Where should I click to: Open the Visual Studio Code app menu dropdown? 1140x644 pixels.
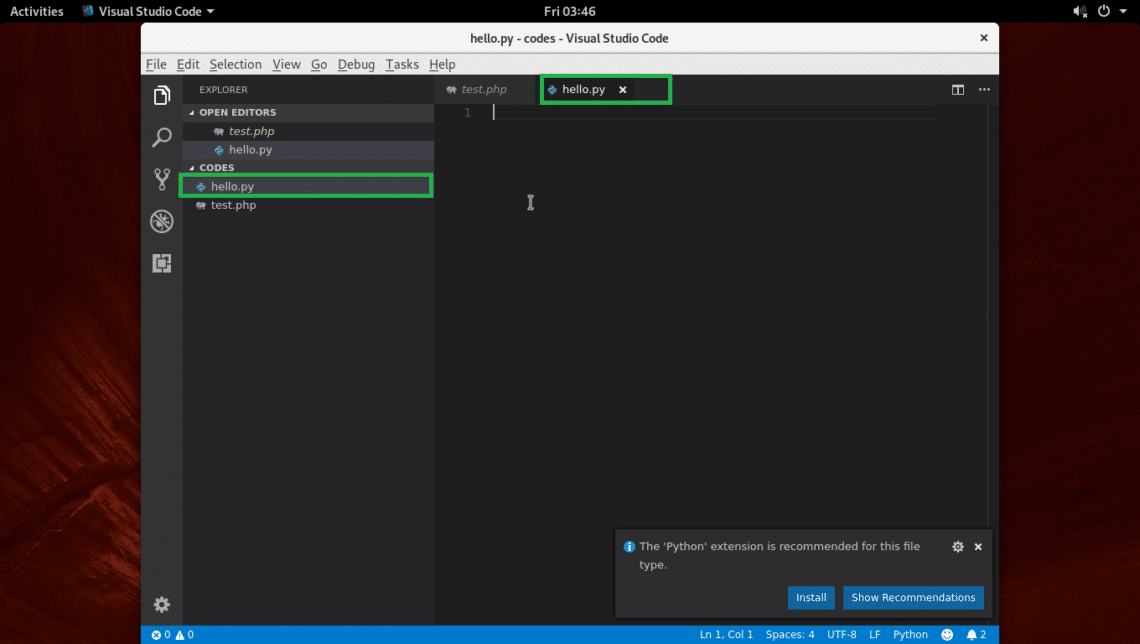point(148,11)
